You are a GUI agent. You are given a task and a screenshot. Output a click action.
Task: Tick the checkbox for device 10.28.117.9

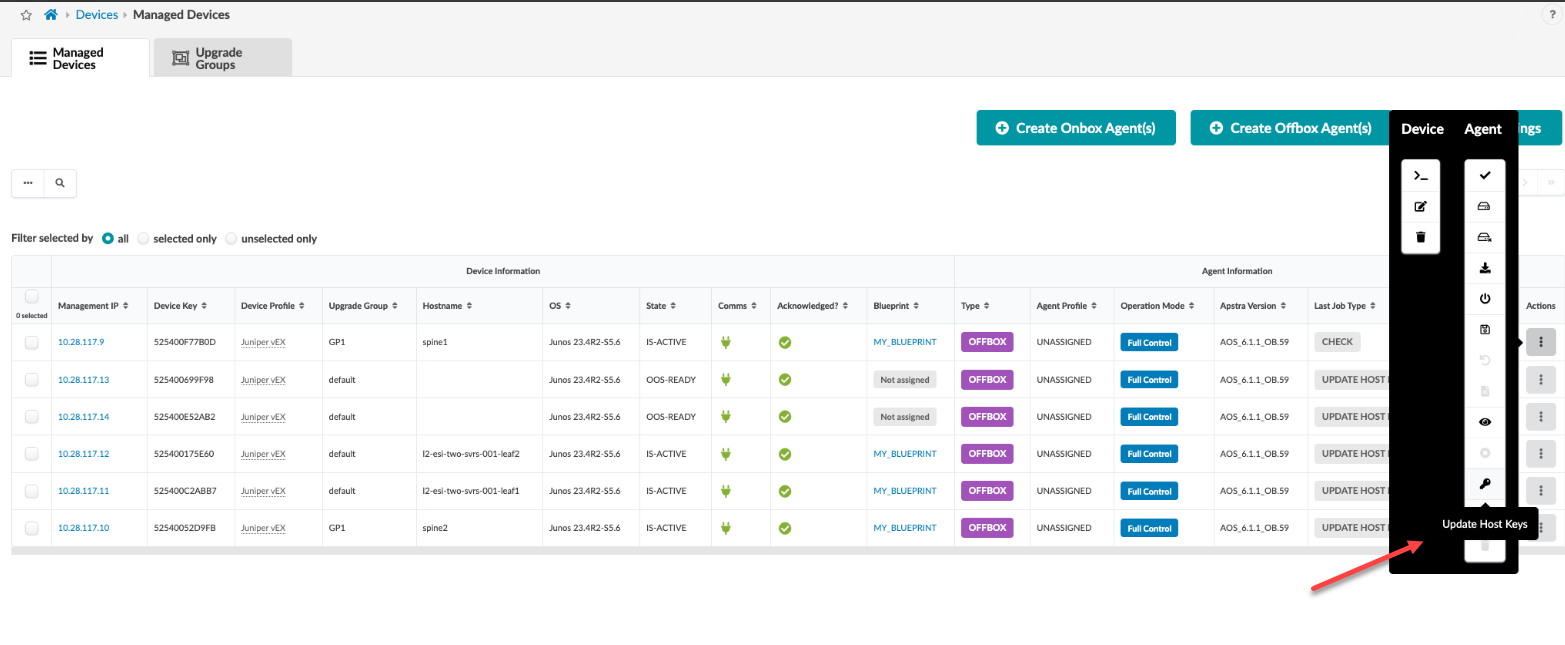(32, 342)
